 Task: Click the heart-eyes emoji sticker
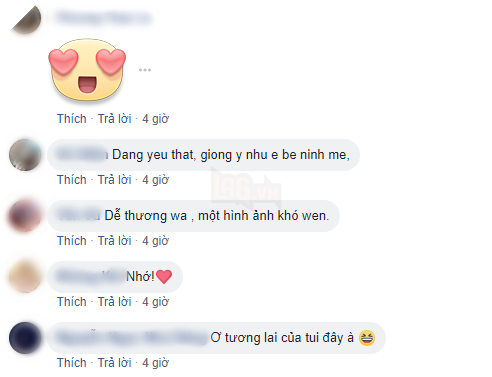click(x=87, y=70)
